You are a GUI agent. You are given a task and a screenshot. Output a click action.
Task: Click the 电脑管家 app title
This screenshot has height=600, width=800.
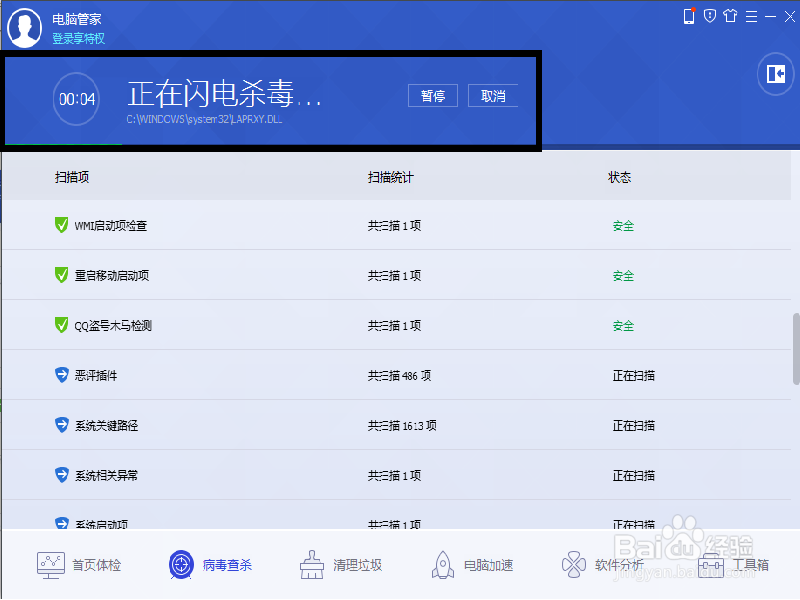pyautogui.click(x=77, y=19)
